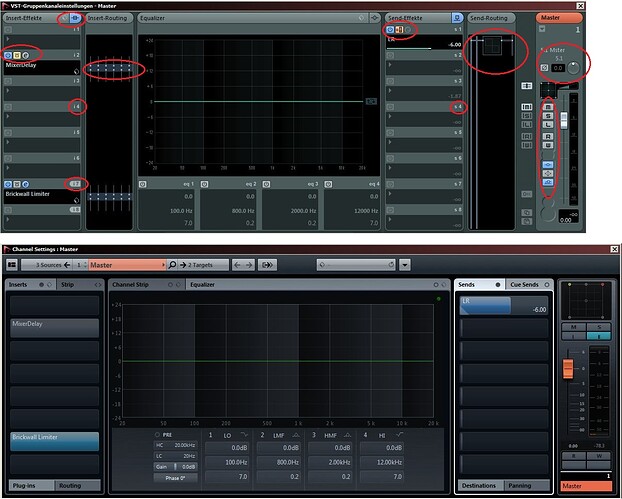Click the Solo S button on top Master strip
This screenshot has width=622, height=499.
click(x=548, y=116)
